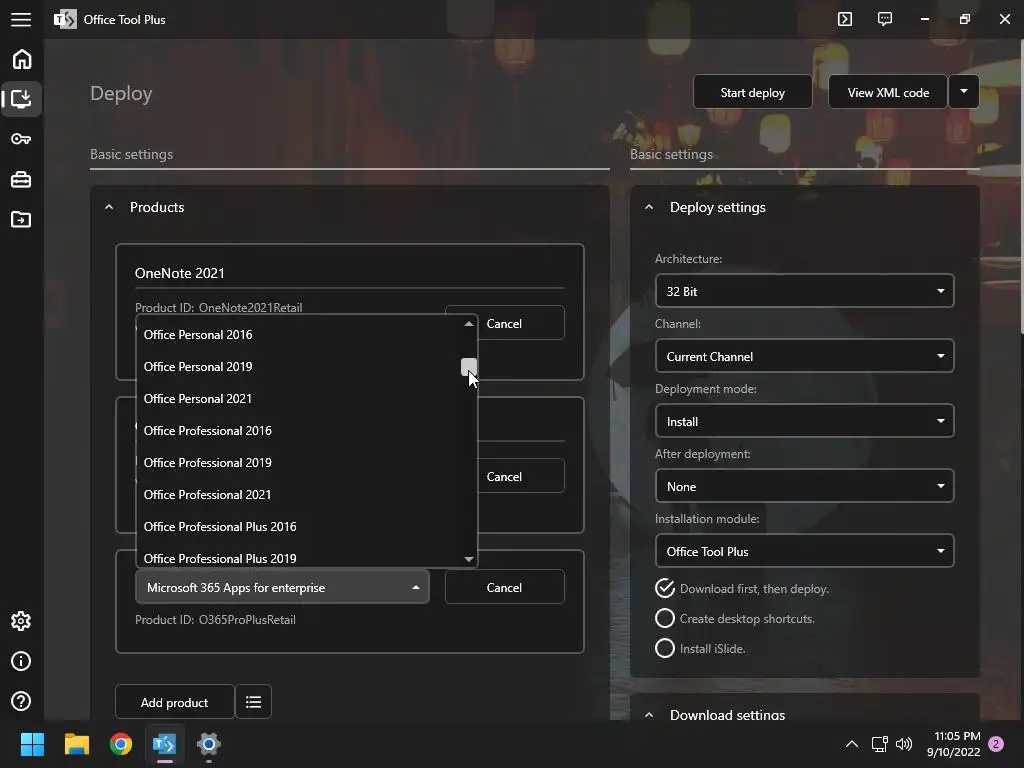
Task: Open network status in system tray
Action: pos(880,744)
